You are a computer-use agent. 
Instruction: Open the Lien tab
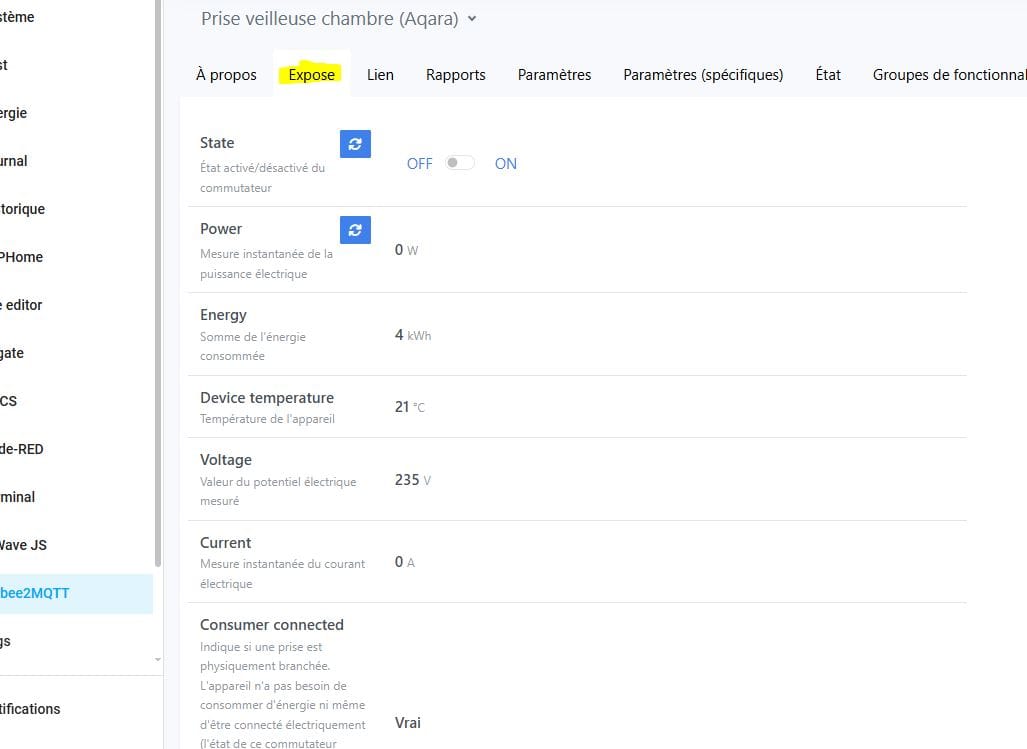(380, 75)
